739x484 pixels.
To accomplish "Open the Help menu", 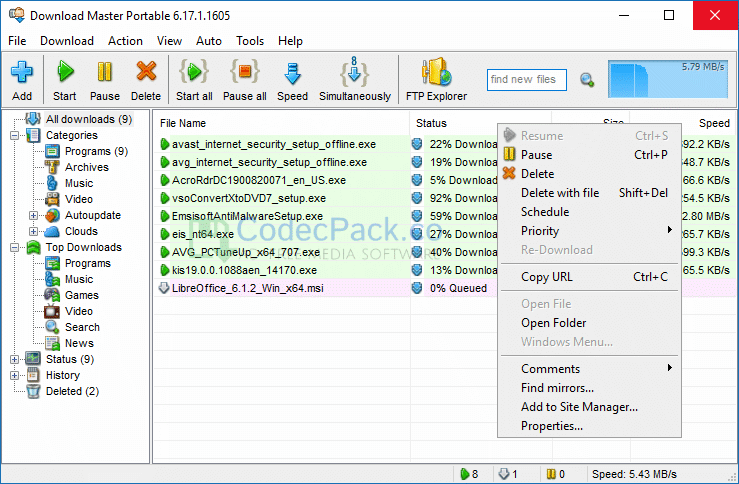I will tap(290, 41).
